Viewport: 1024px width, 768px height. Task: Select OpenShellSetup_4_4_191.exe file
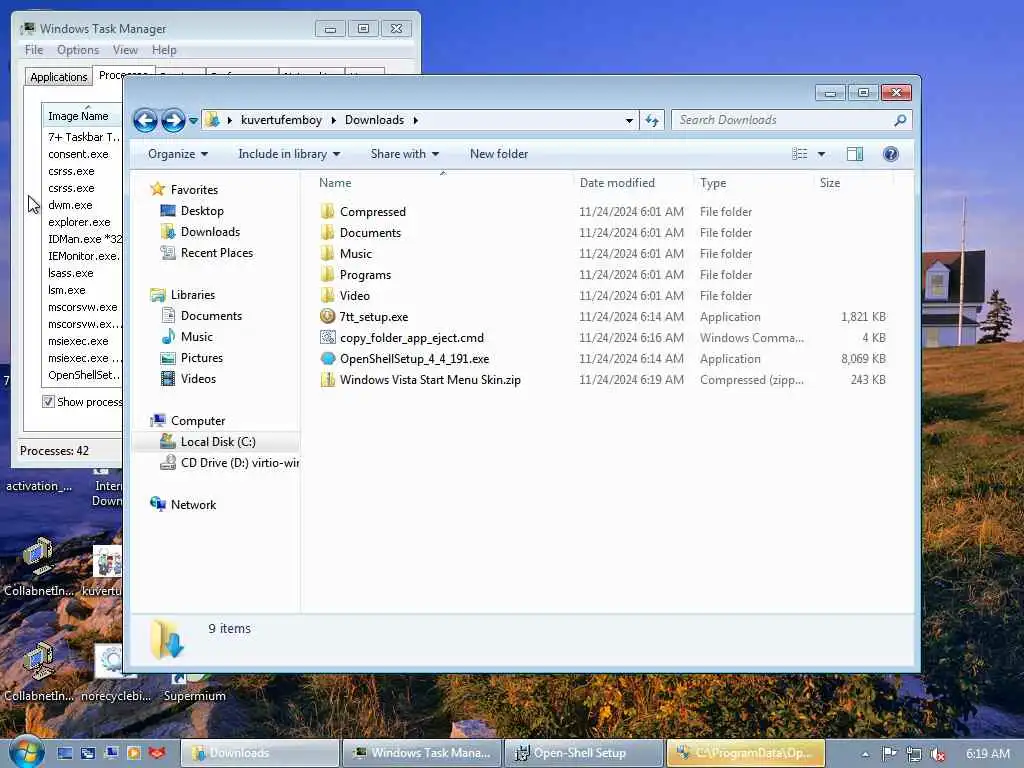[x=414, y=359]
